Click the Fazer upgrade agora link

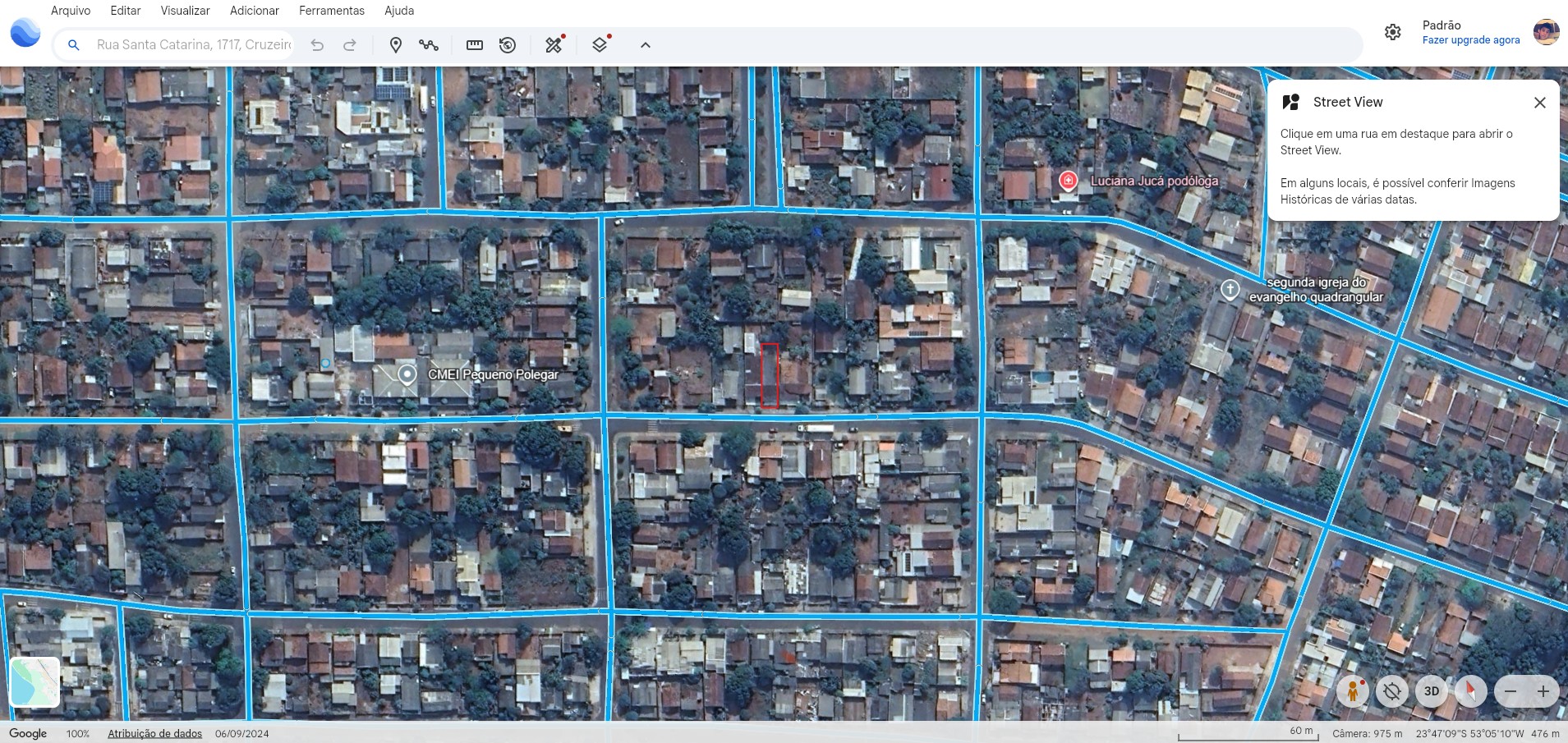(x=1471, y=40)
